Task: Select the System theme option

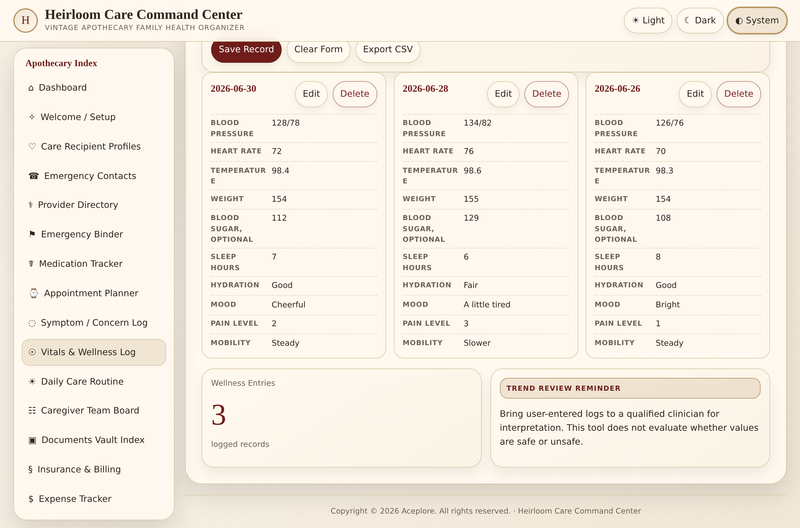Action: pos(757,20)
